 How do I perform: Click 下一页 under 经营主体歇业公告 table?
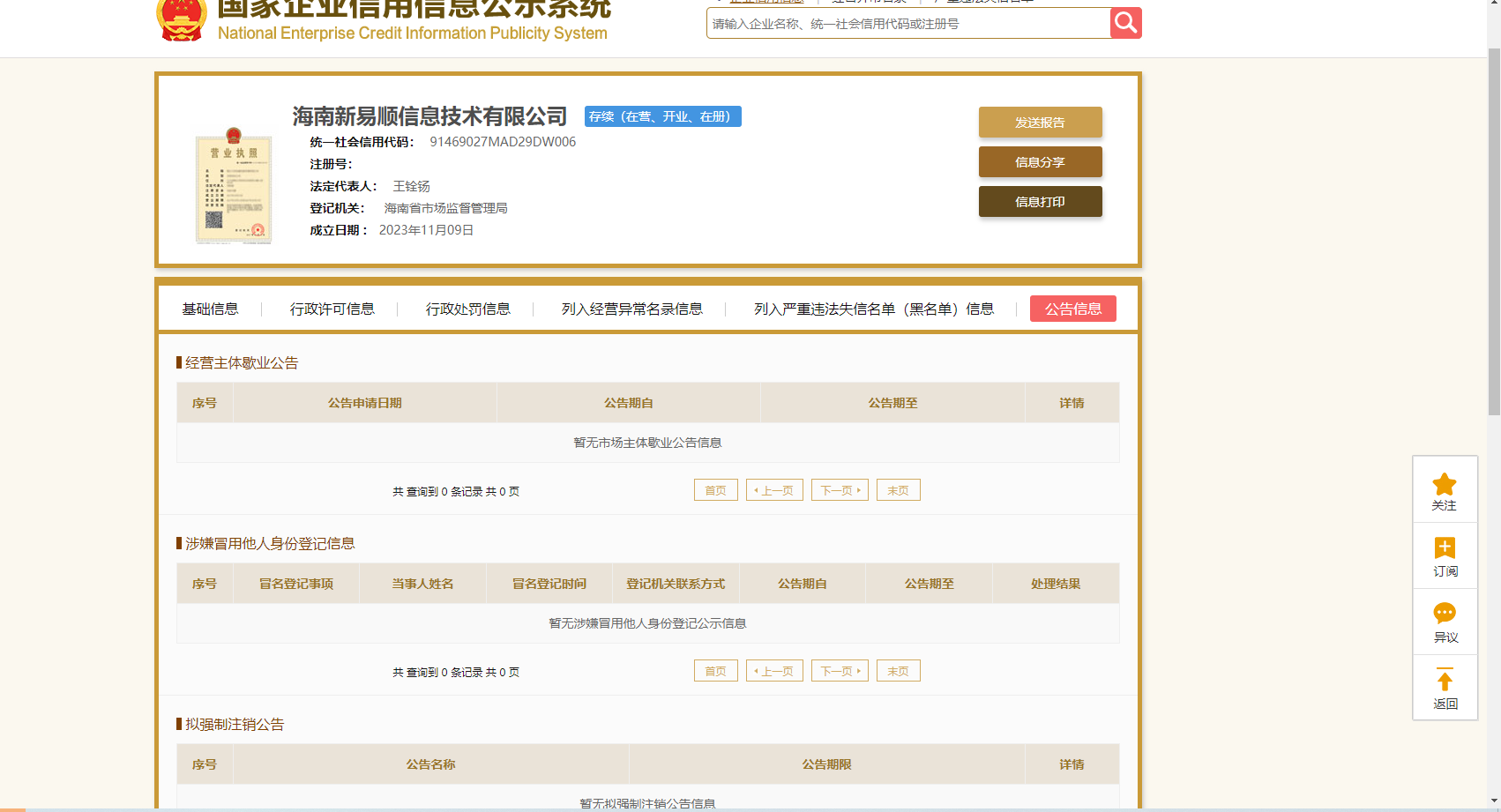[x=840, y=490]
